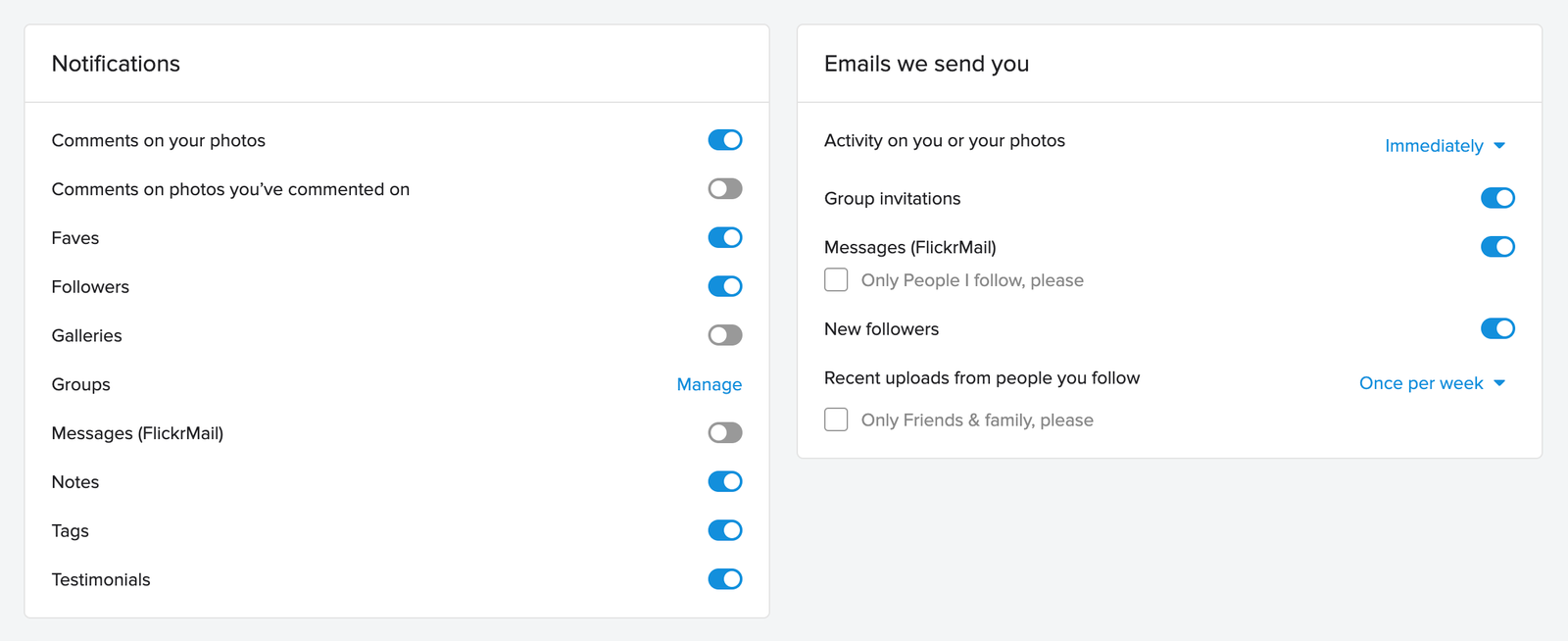Turn off Group invitations emails
Image resolution: width=1568 pixels, height=641 pixels.
[x=1497, y=198]
